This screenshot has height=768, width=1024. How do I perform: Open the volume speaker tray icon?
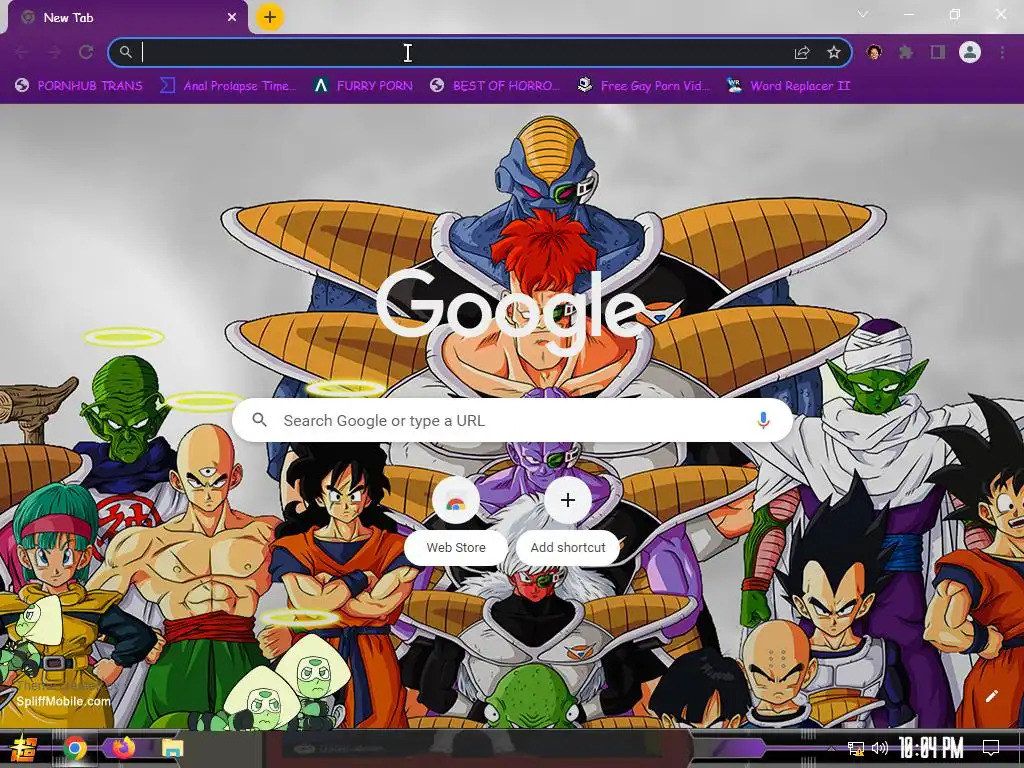880,748
